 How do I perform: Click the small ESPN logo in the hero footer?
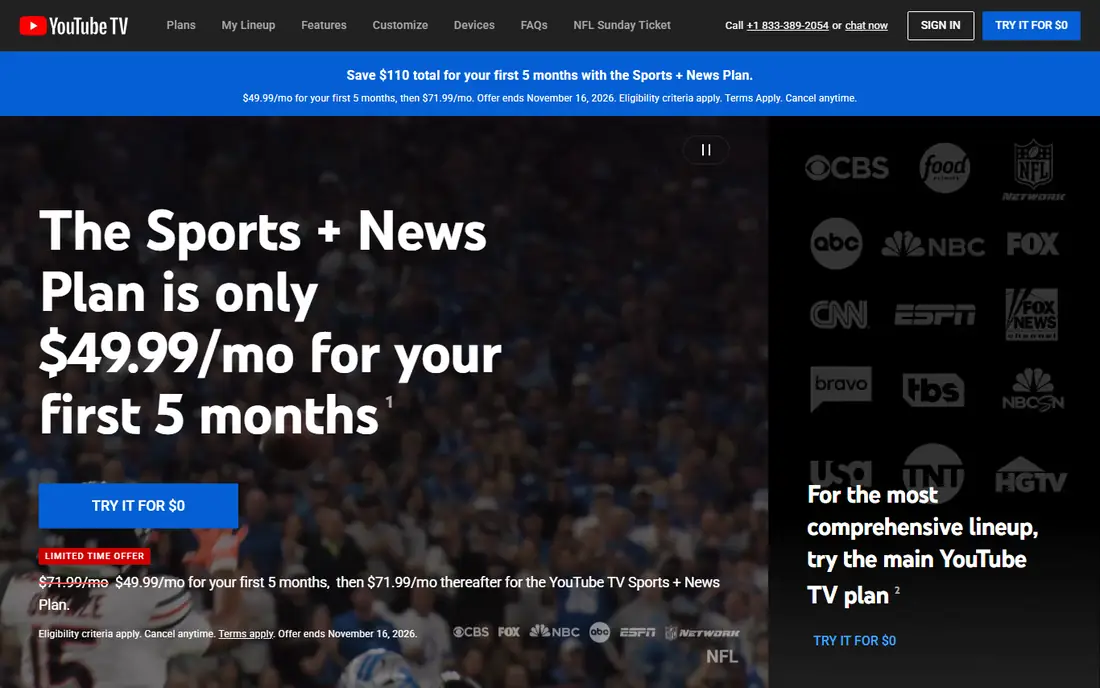click(x=637, y=632)
